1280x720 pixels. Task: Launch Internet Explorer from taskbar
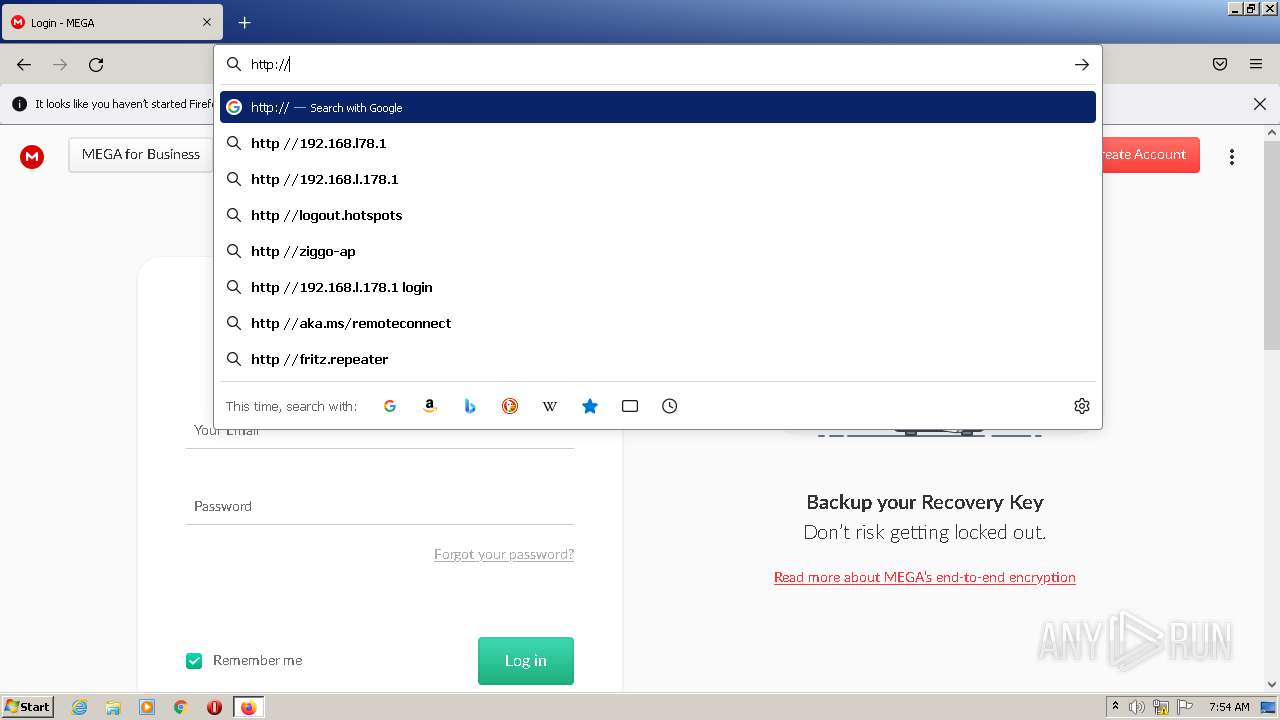(80, 707)
